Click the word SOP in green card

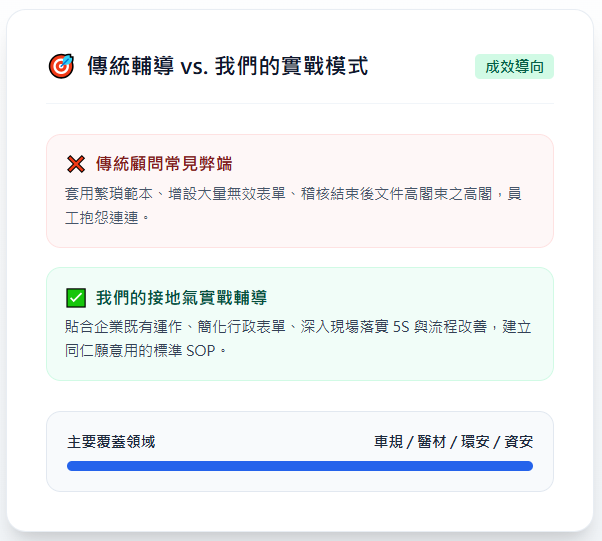click(200, 351)
